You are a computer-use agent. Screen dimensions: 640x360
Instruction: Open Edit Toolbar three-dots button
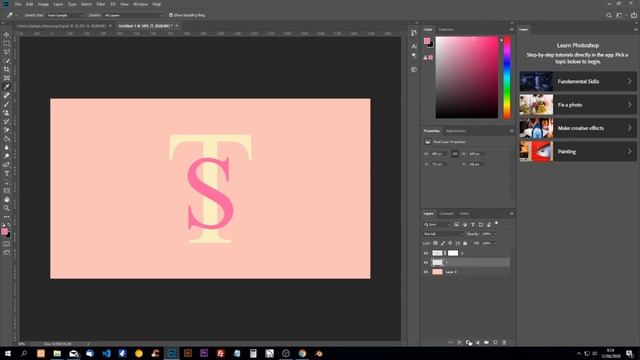click(7, 217)
